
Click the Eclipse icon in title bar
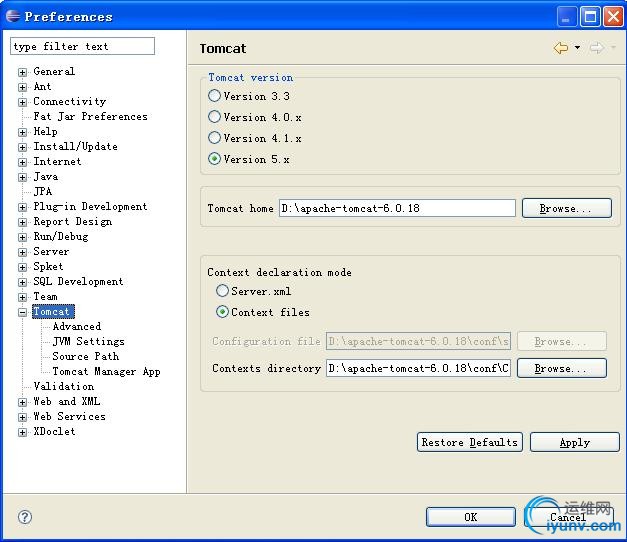13,16
